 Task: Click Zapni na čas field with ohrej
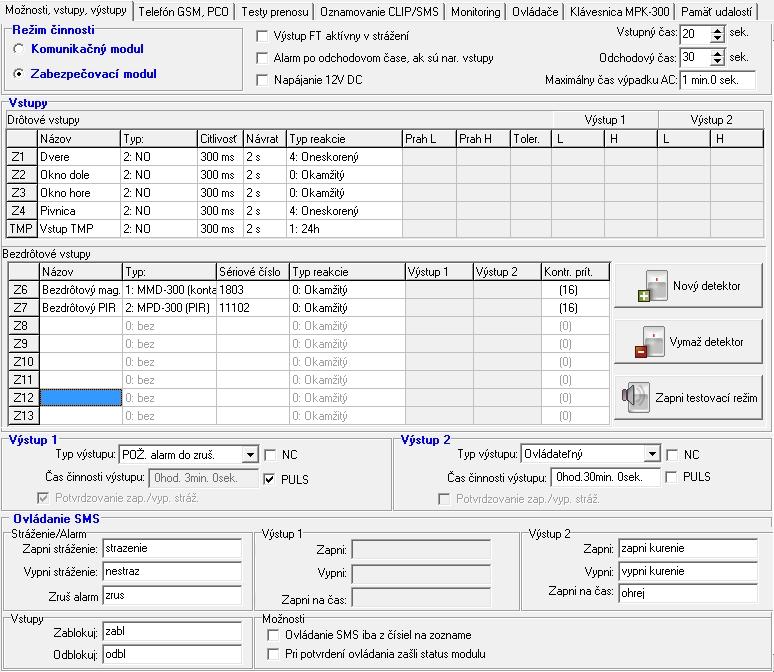point(688,593)
